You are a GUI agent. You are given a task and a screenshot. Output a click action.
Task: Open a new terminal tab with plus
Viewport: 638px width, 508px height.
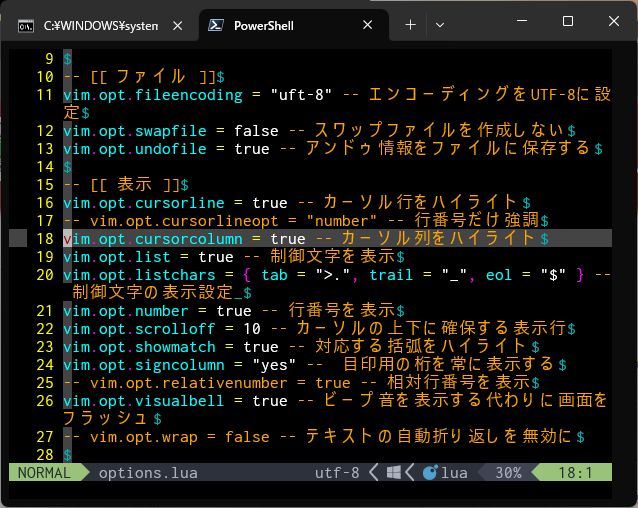[410, 25]
